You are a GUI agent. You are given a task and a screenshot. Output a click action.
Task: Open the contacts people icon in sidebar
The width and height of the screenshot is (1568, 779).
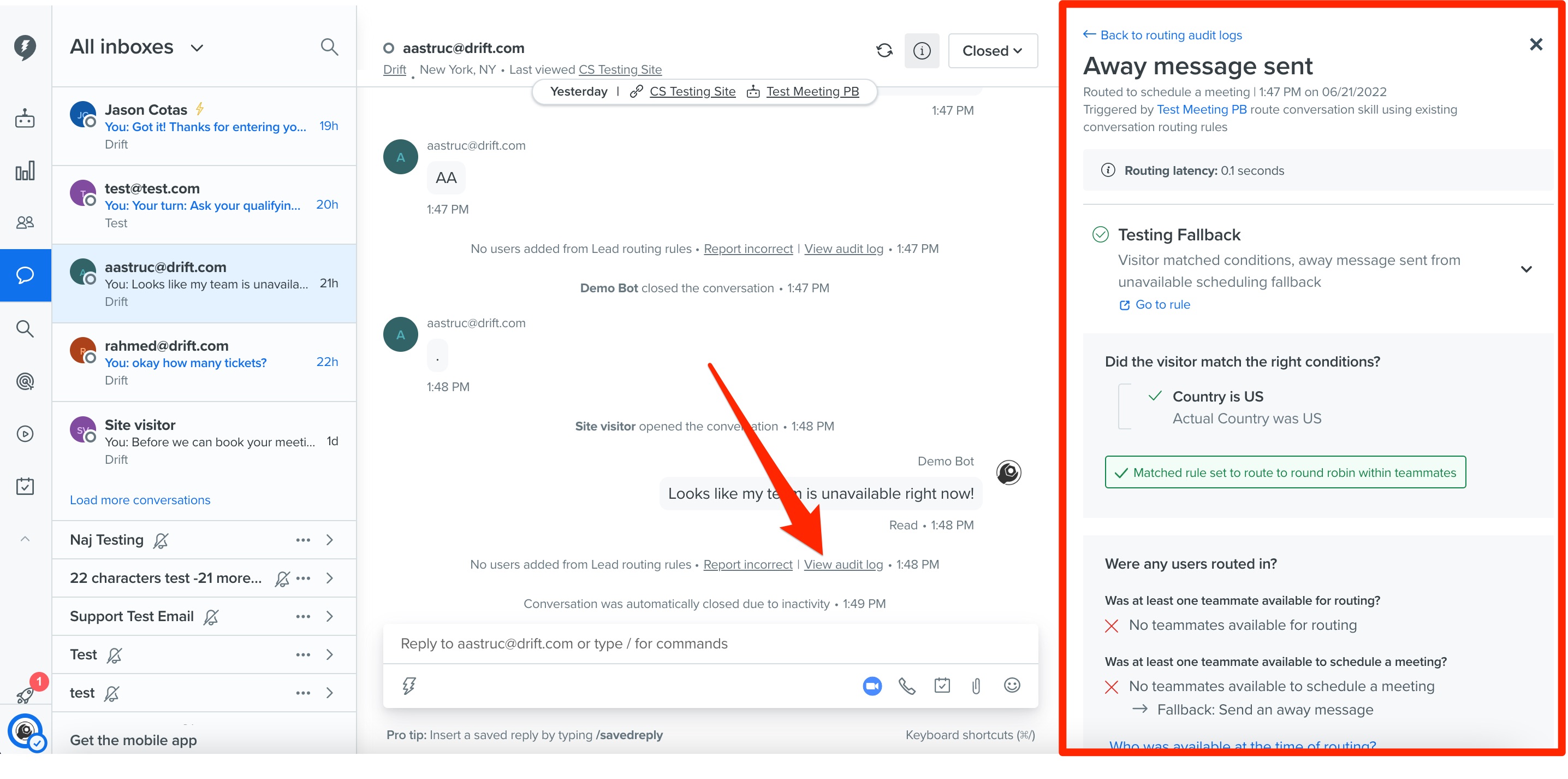click(25, 223)
